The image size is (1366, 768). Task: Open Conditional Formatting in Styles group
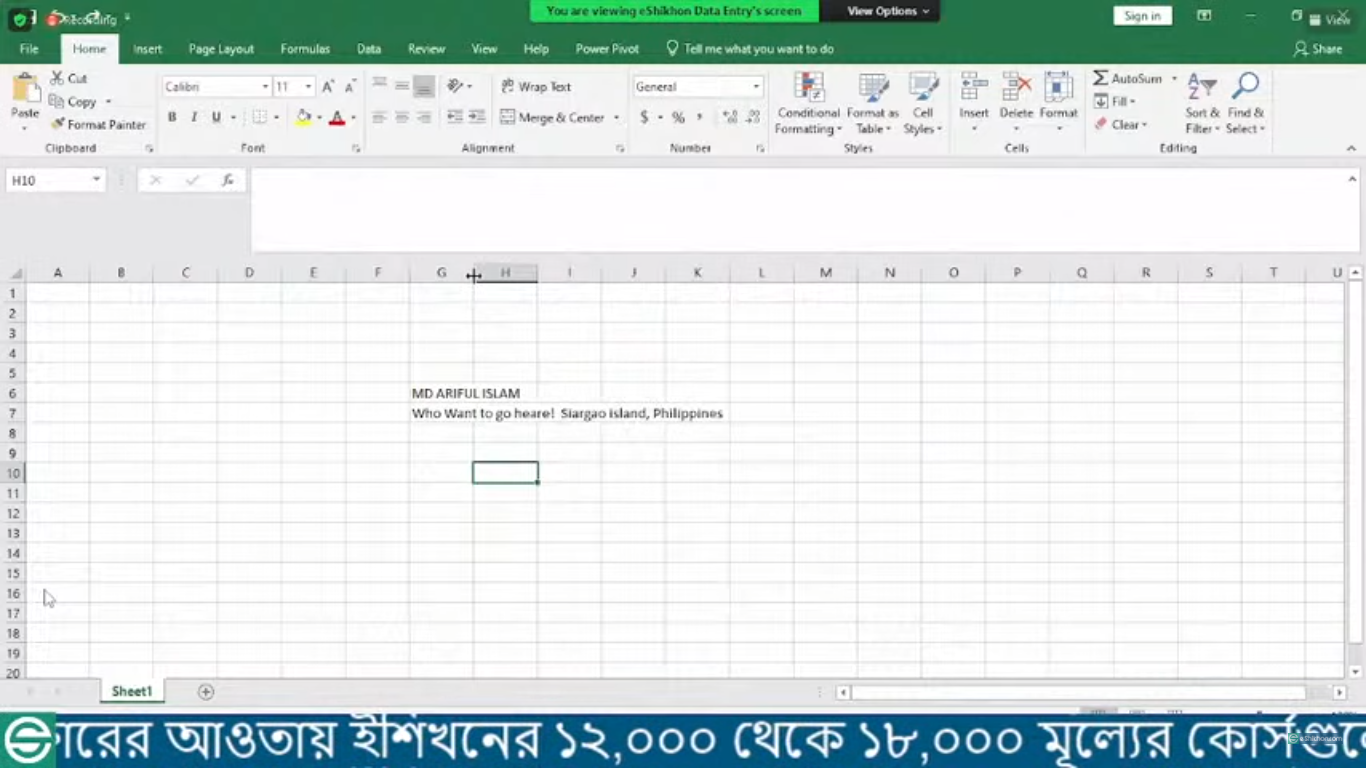point(808,103)
